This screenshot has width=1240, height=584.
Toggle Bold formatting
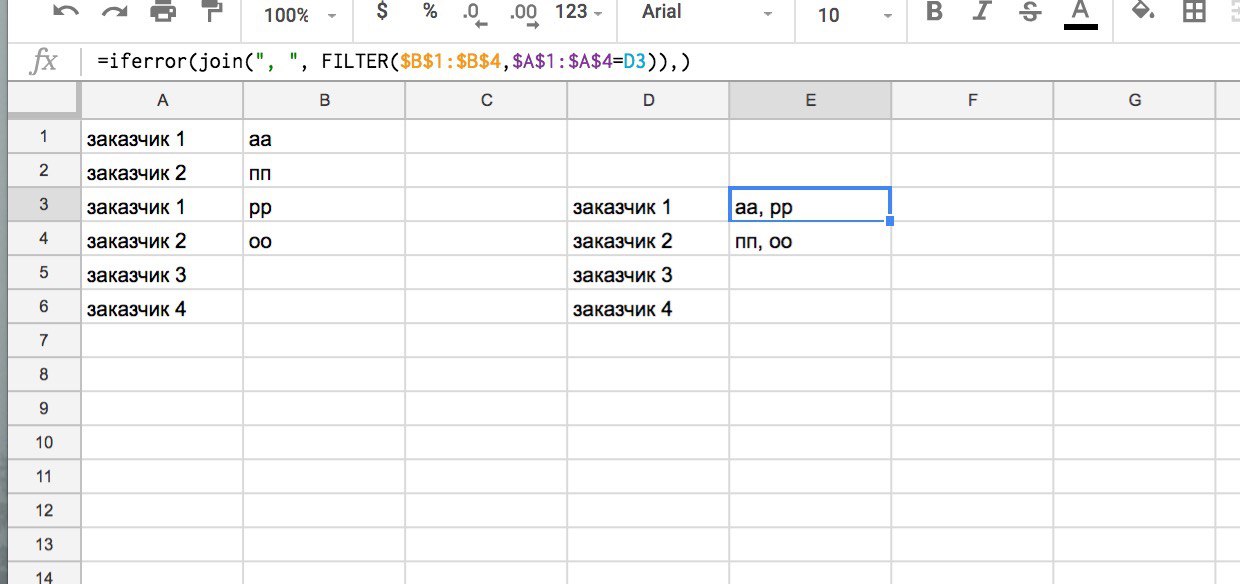click(x=935, y=12)
